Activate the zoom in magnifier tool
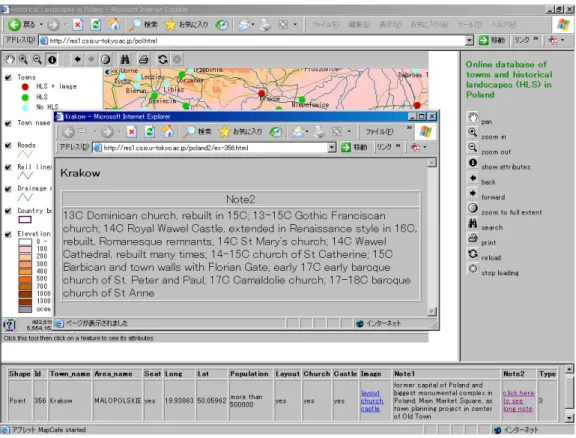This screenshot has width=576, height=438. click(x=24, y=60)
